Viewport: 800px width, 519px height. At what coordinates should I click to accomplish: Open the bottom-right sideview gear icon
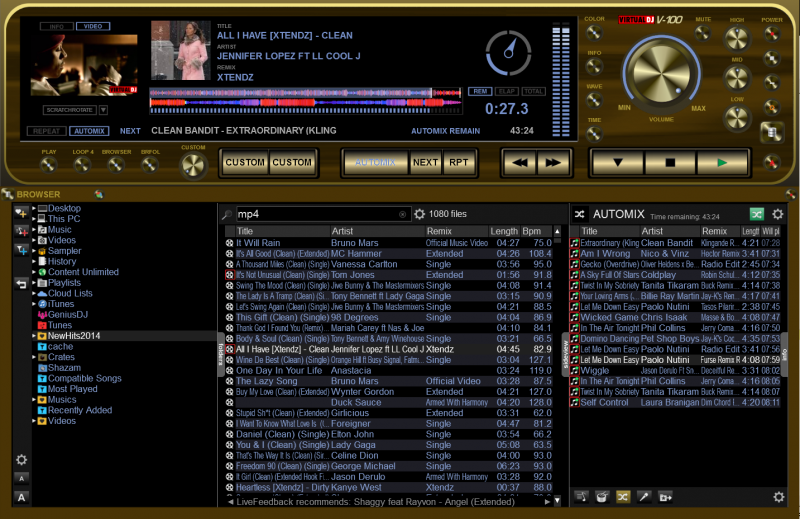pos(779,497)
